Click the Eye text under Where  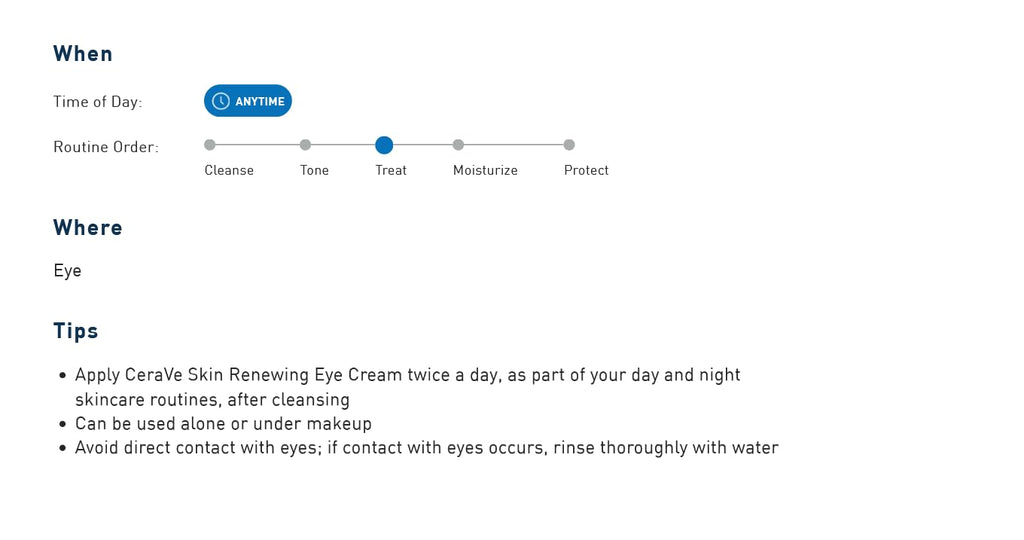pyautogui.click(x=67, y=271)
